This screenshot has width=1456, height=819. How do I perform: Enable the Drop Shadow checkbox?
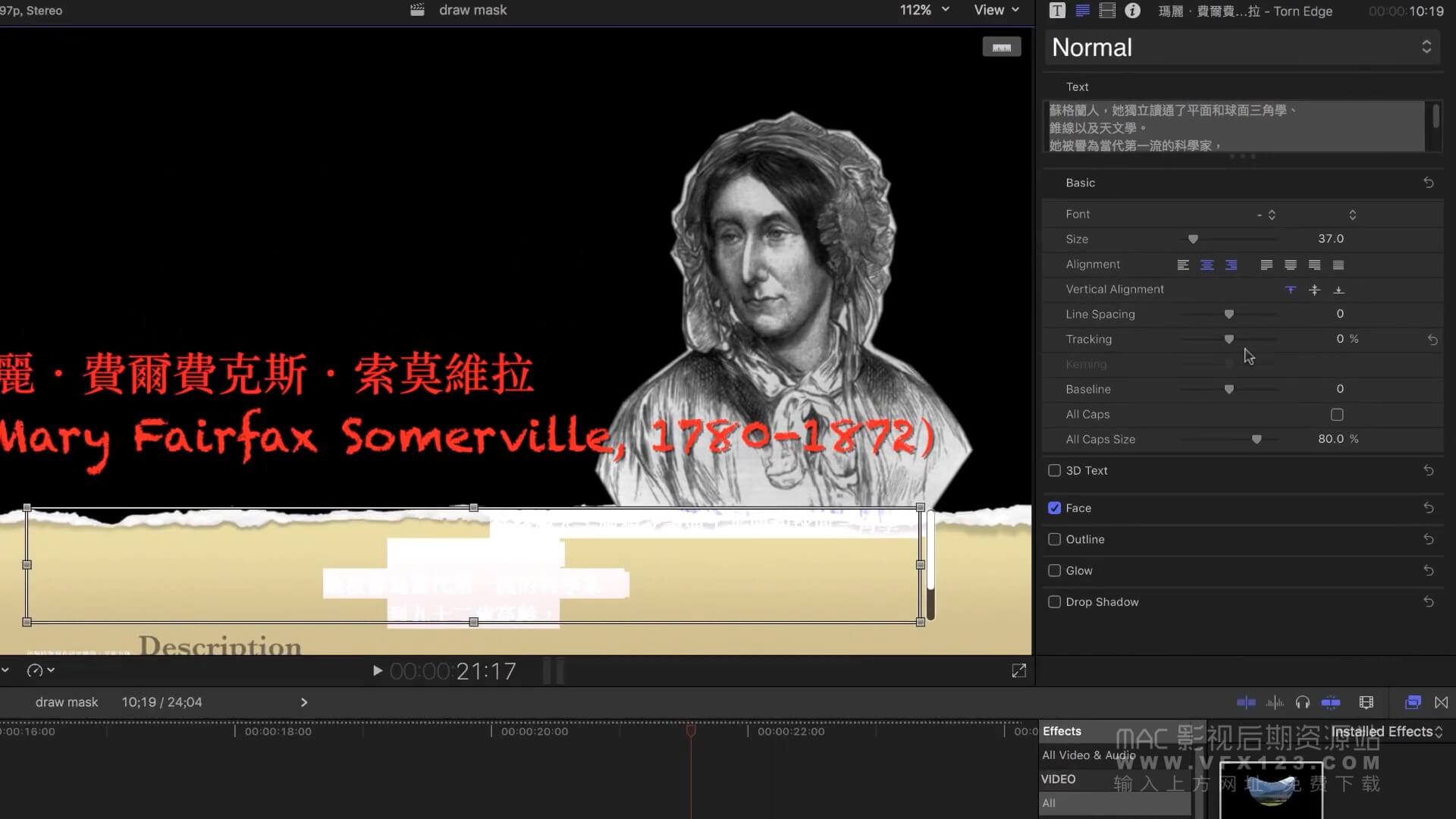[x=1054, y=602]
